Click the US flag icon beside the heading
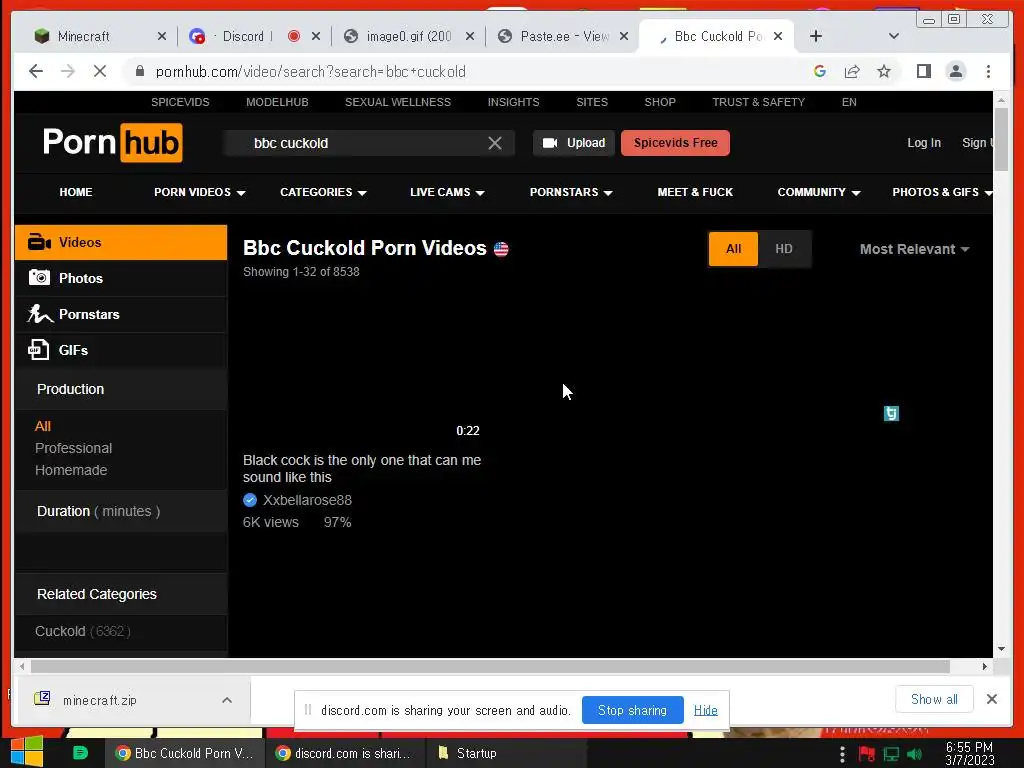1024x768 pixels. [x=501, y=249]
